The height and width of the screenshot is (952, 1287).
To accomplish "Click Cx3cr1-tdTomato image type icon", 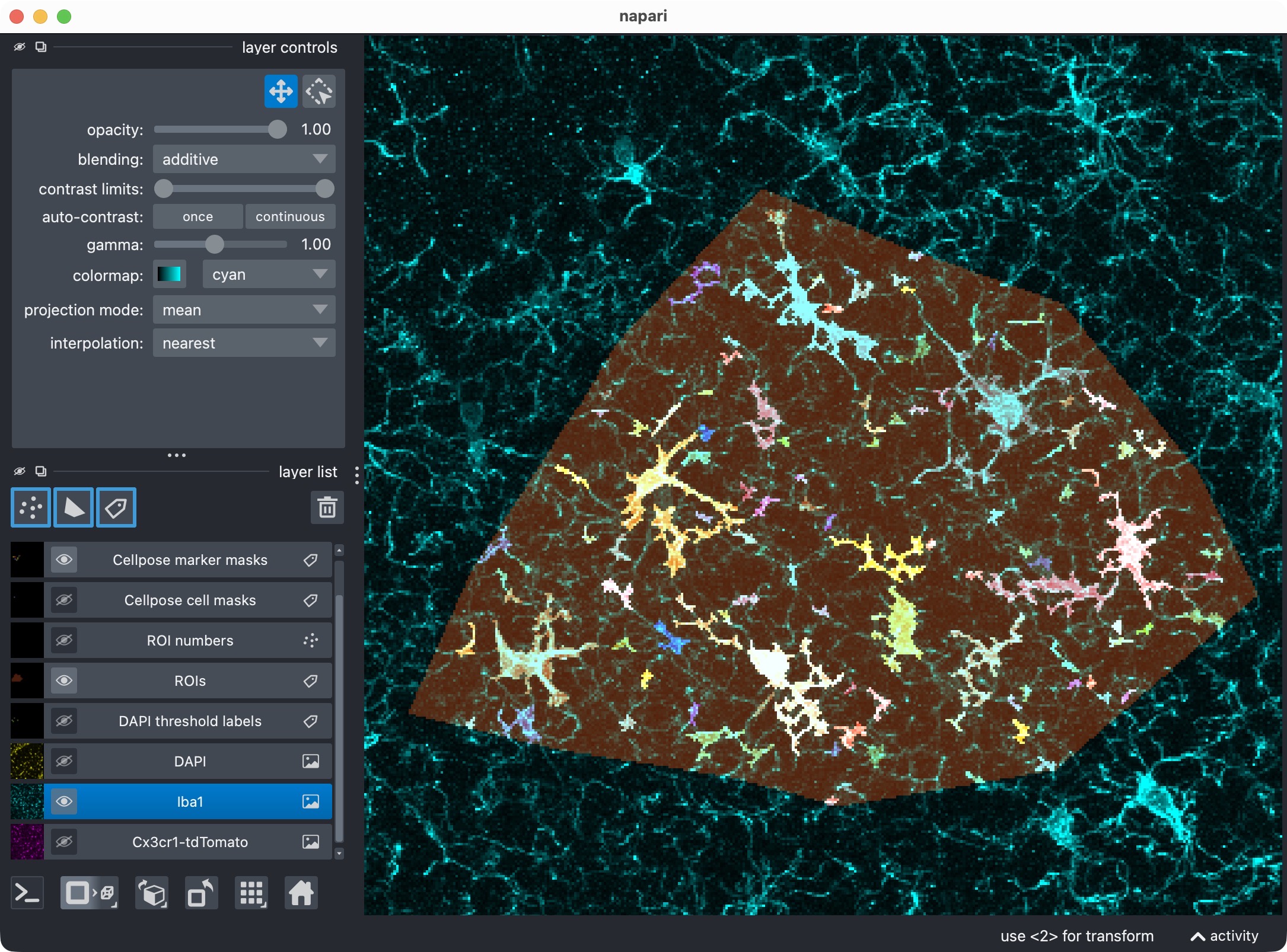I will (311, 842).
